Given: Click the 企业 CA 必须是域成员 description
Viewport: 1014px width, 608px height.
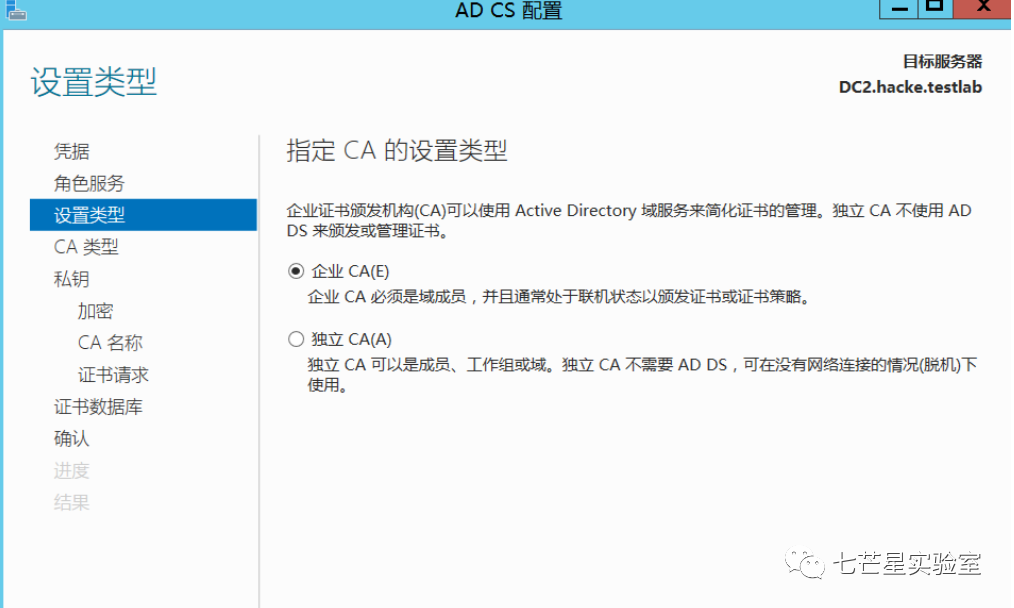Looking at the screenshot, I should pos(559,297).
